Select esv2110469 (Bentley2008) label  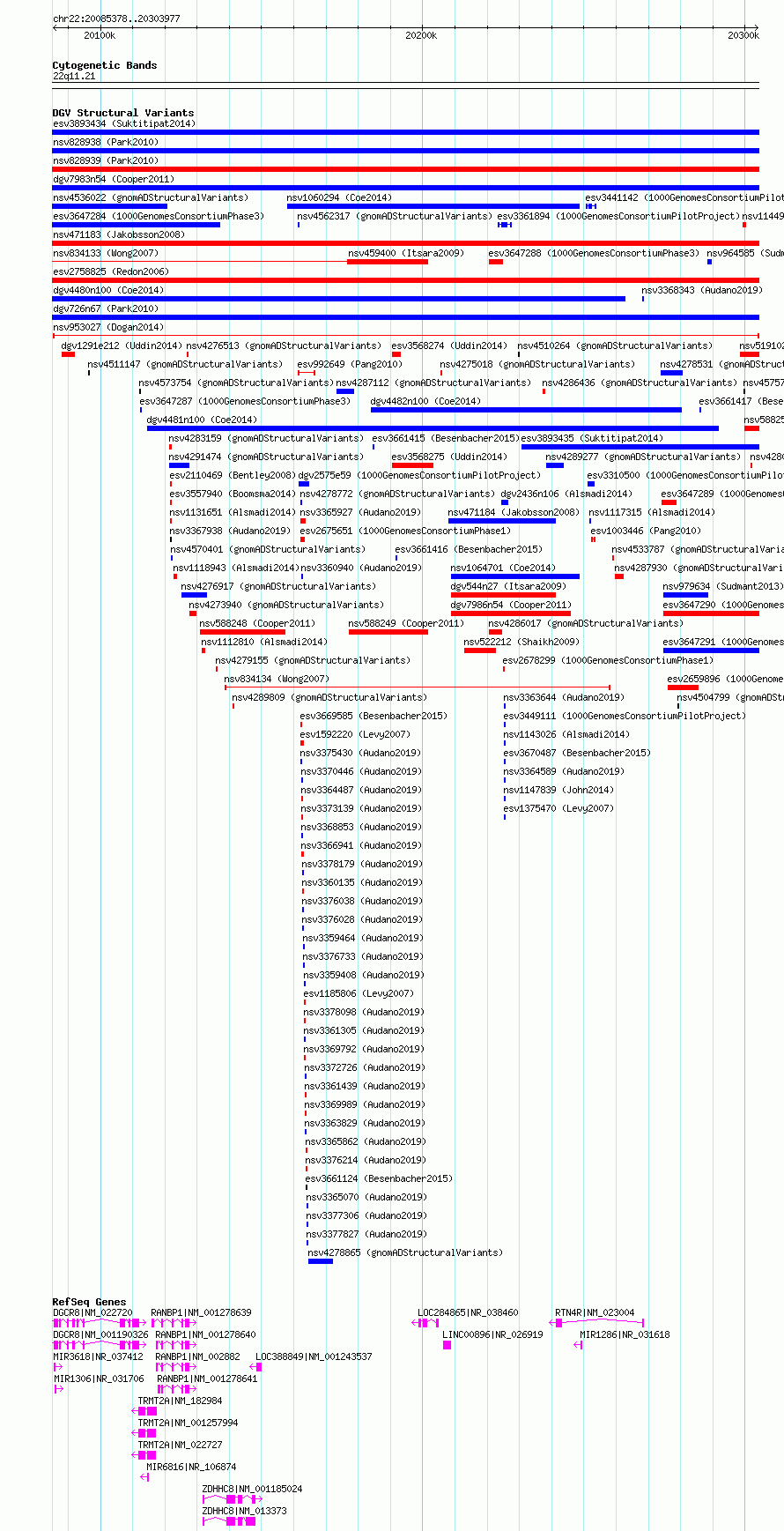(x=233, y=475)
